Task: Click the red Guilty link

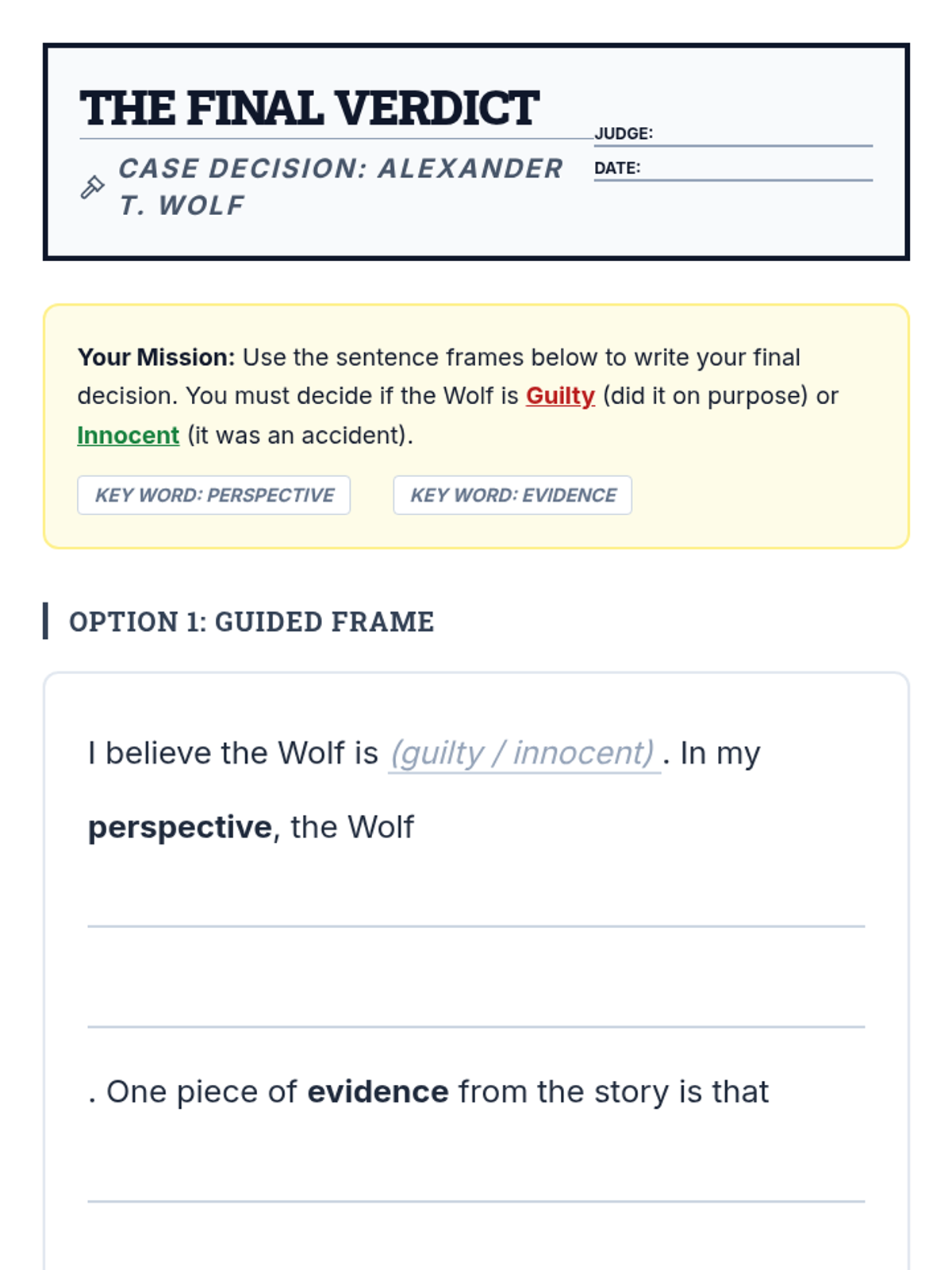Action: 560,396
